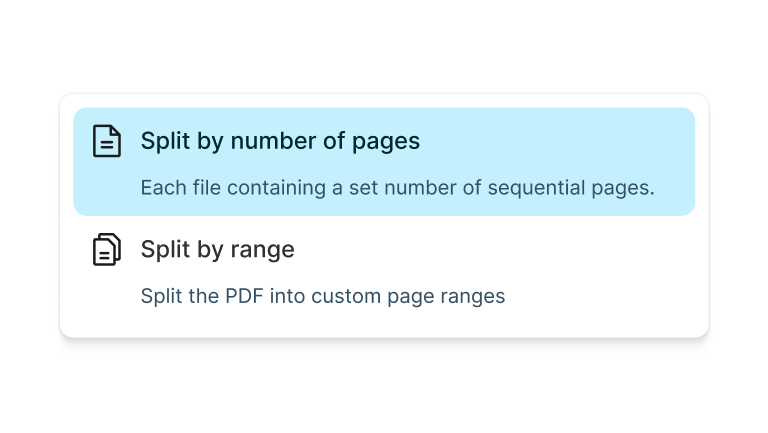Screen dimensions: 768x433
Task: Click the "Each file containing a set number" description
Action: [397, 188]
